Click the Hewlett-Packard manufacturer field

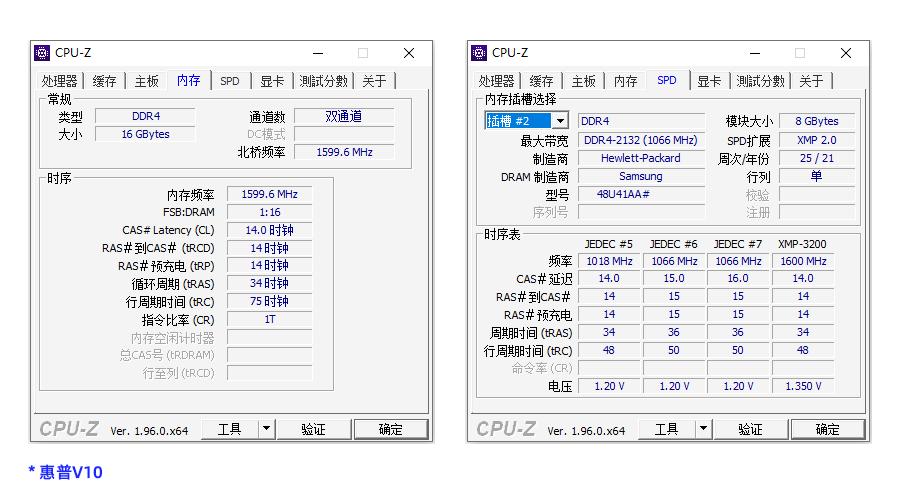click(x=641, y=158)
